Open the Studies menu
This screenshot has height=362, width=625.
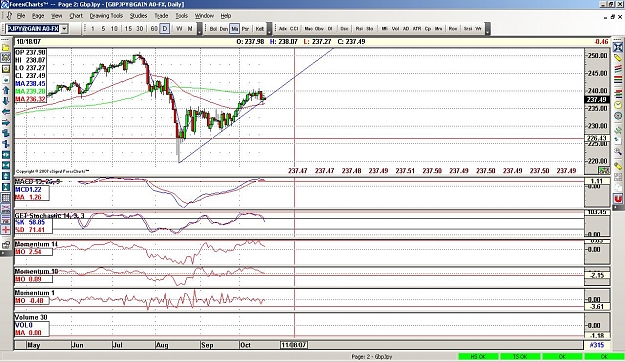(x=138, y=16)
